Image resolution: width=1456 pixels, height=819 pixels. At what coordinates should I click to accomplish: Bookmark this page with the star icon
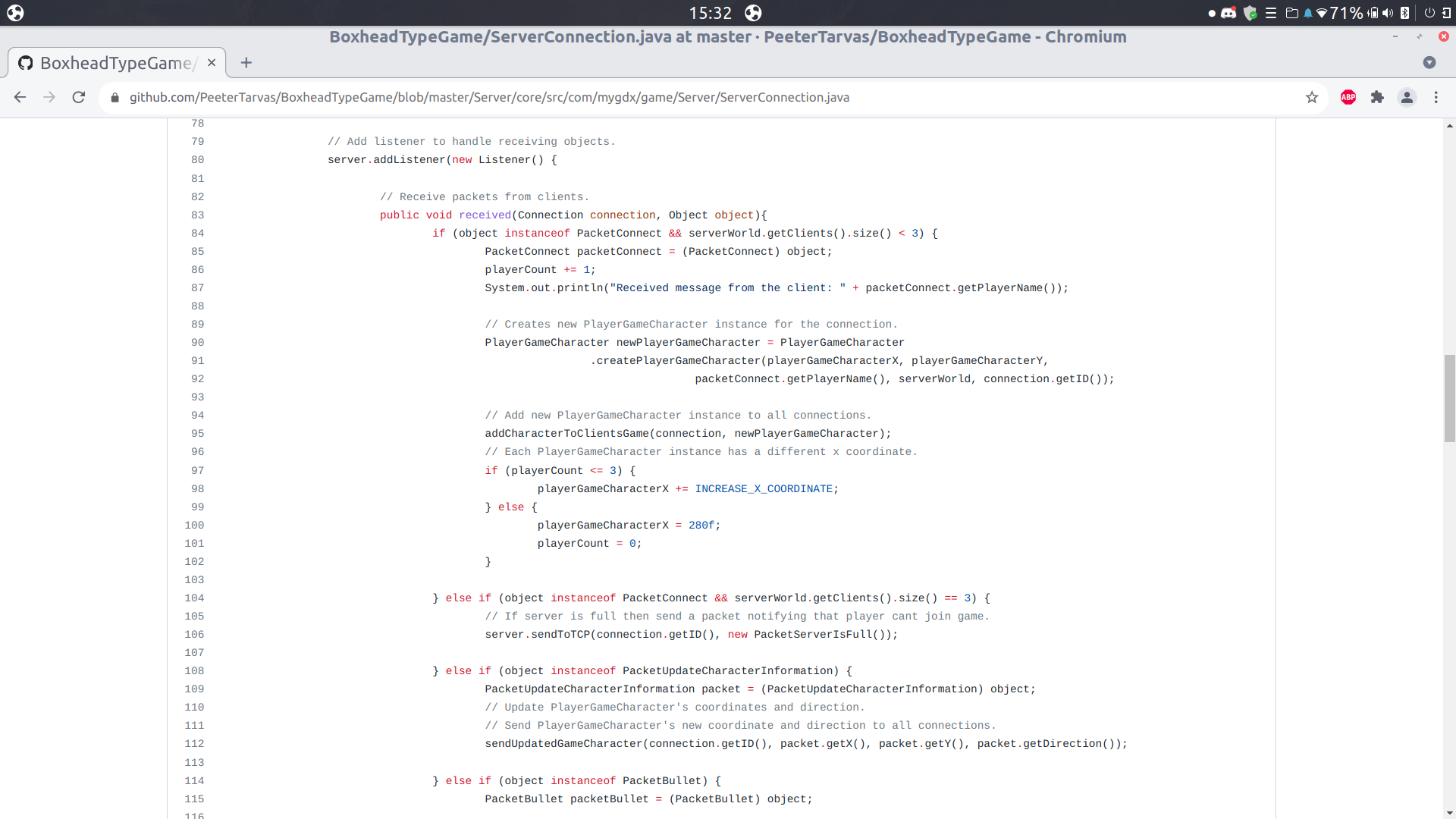(1312, 97)
